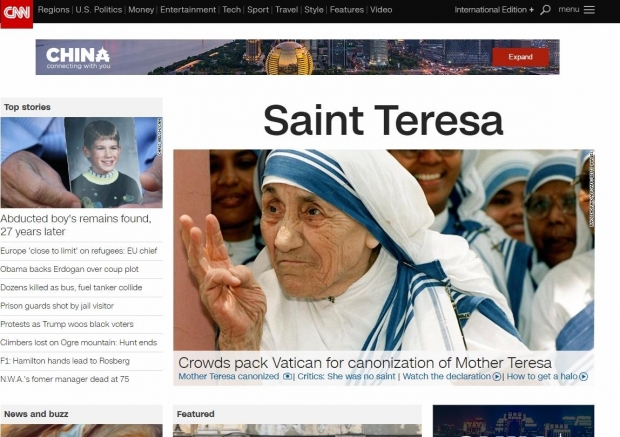Click the CNN logo
The height and width of the screenshot is (437, 620).
(16, 13)
